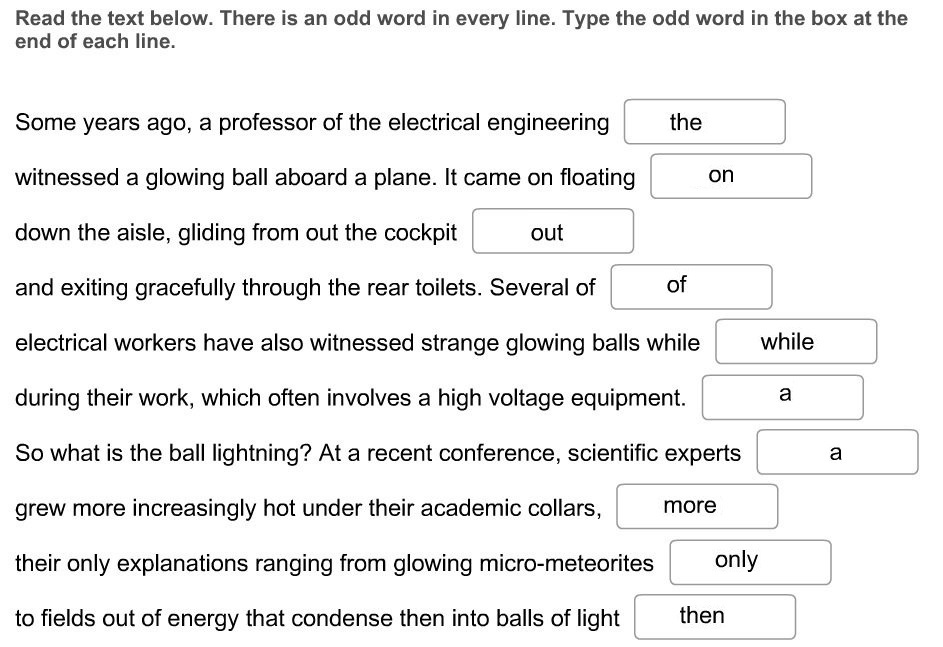Click the answer box containing "of"

pos(691,287)
